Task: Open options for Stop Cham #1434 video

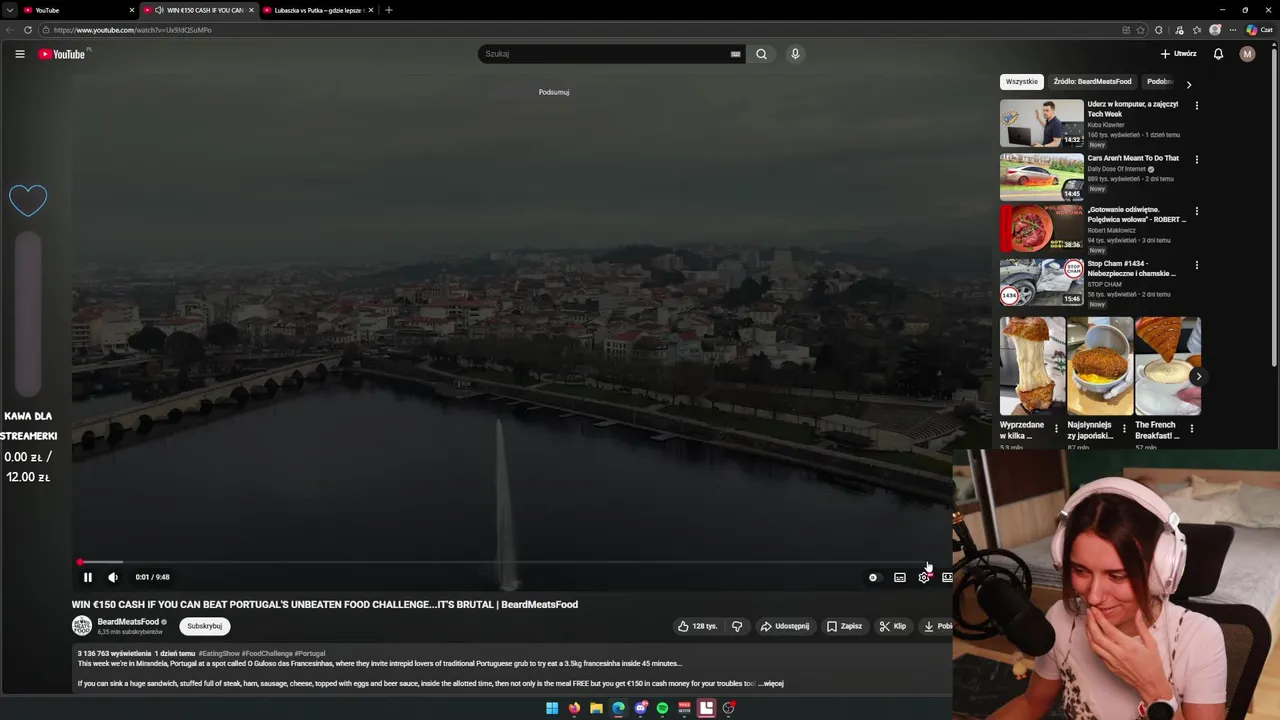Action: click(1196, 265)
